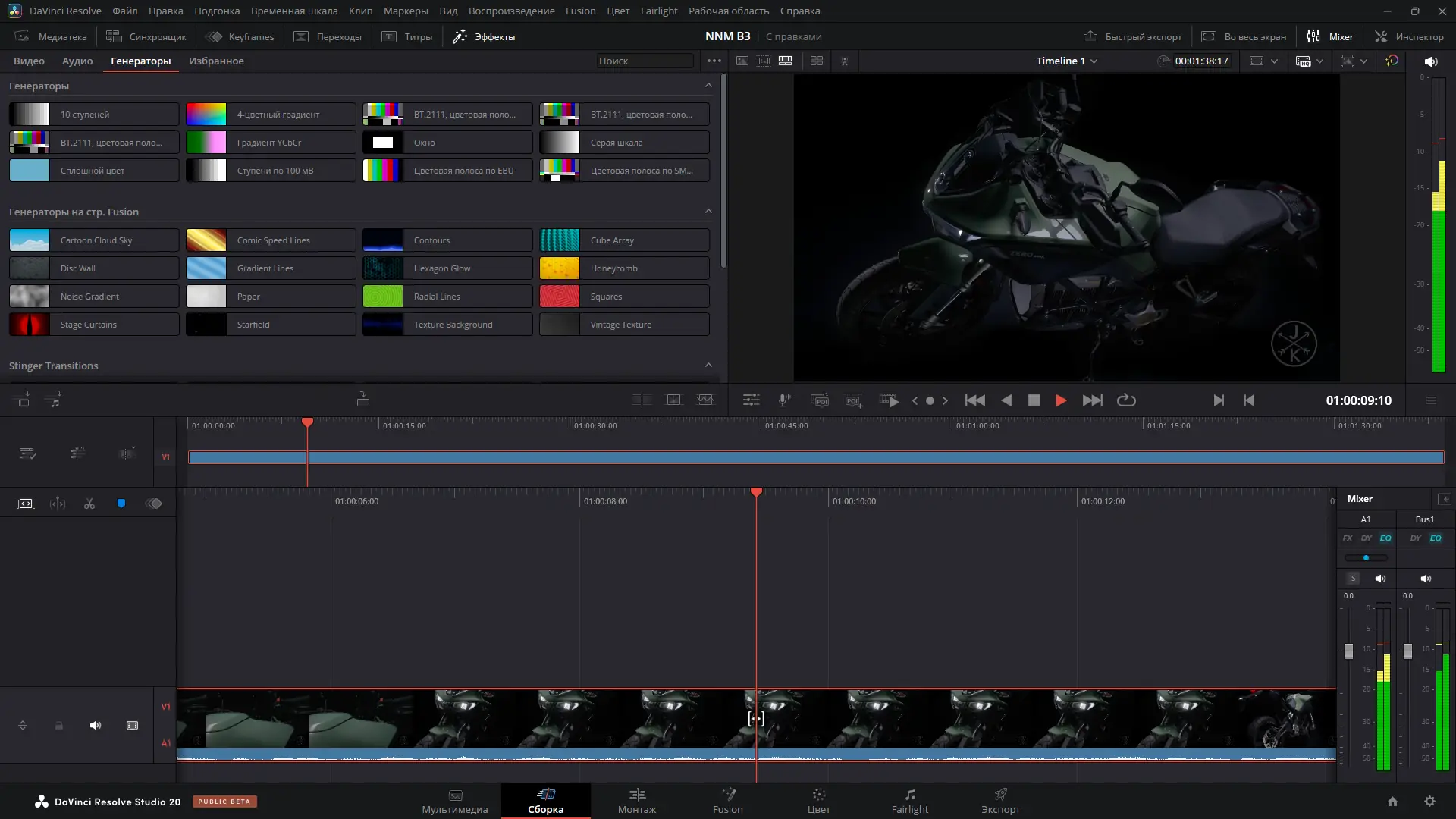Select the scissors split clip tool
This screenshot has height=819, width=1456.
pyautogui.click(x=89, y=504)
